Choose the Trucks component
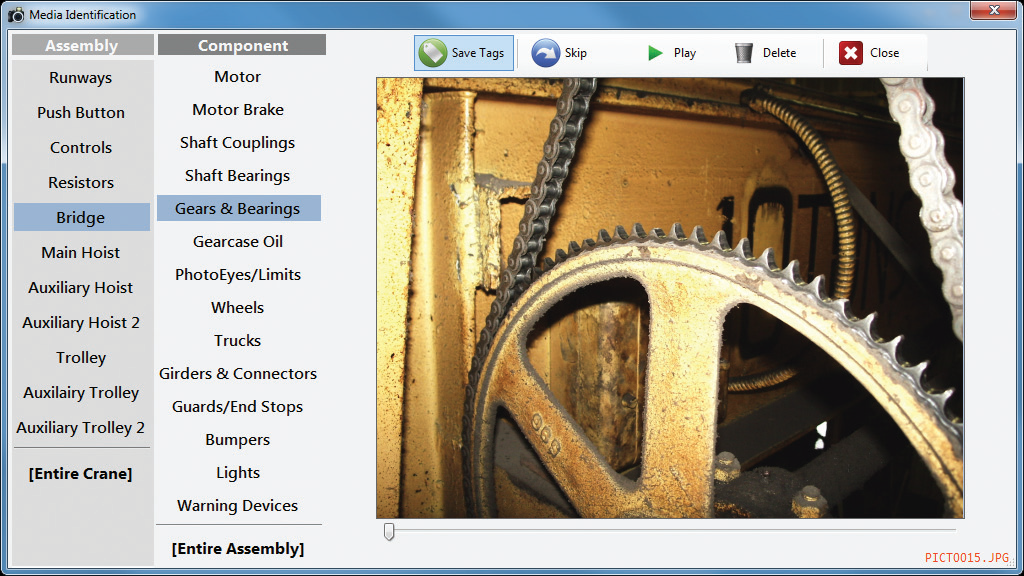 (238, 340)
